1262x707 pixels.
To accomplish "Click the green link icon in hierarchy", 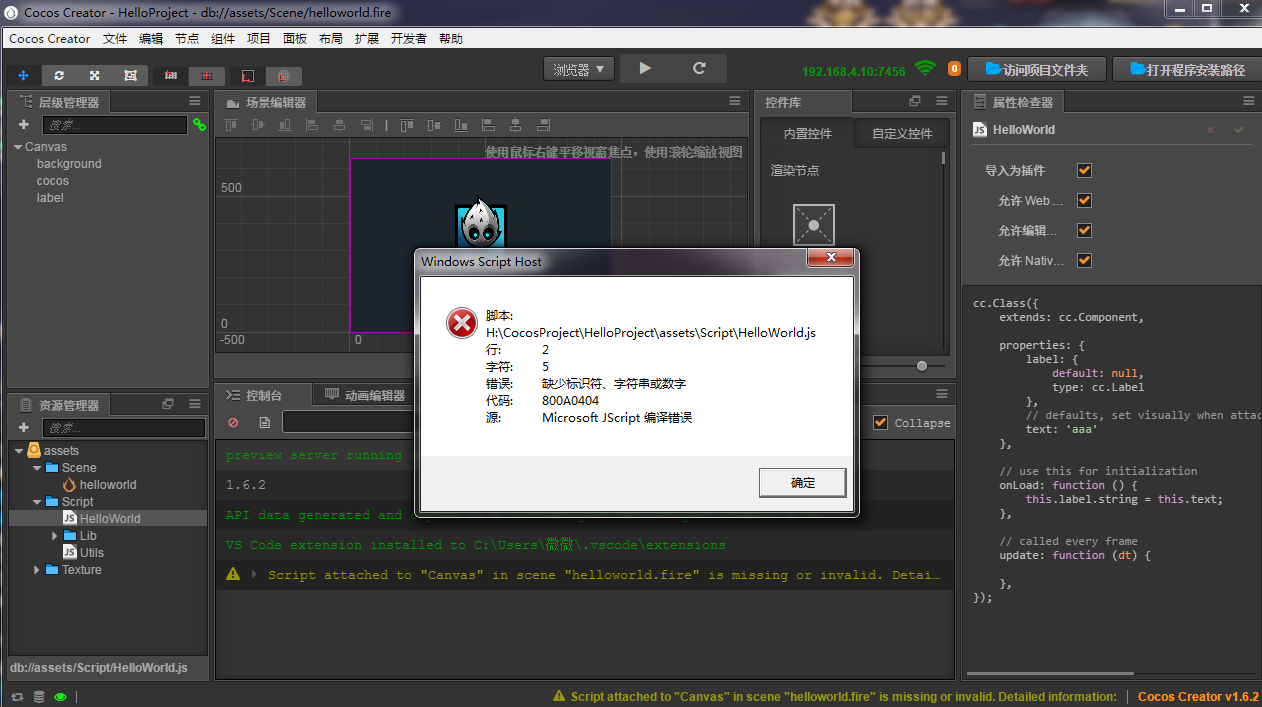I will click(x=199, y=125).
